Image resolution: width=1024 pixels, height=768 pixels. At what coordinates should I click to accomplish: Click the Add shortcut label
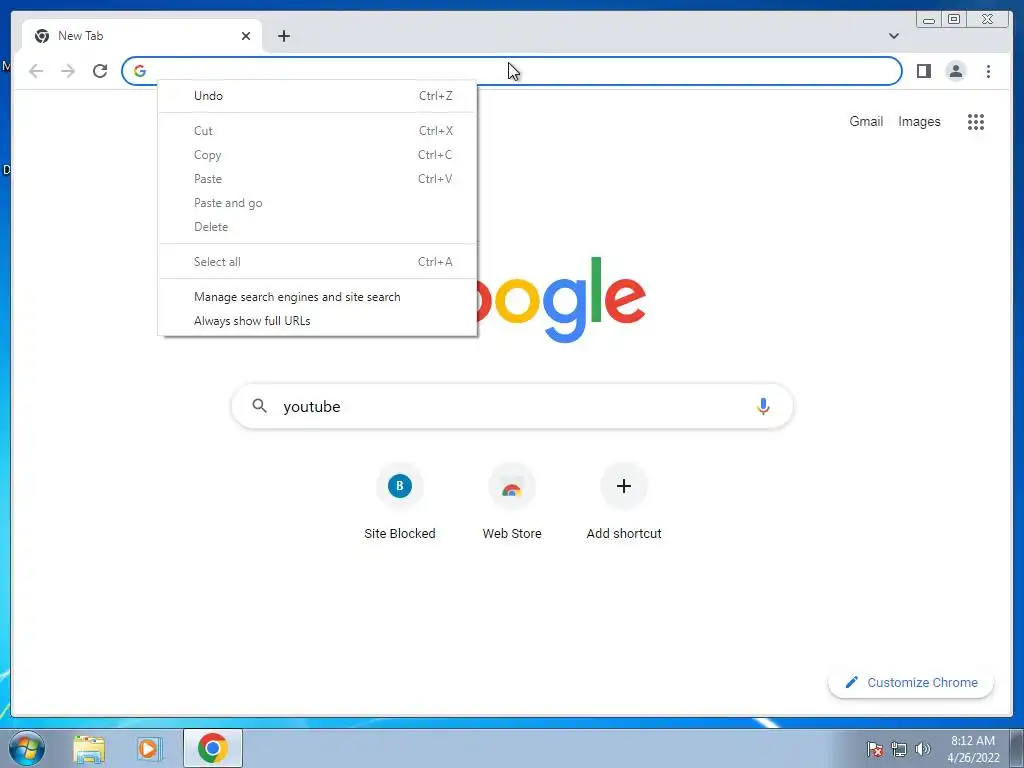pos(624,534)
